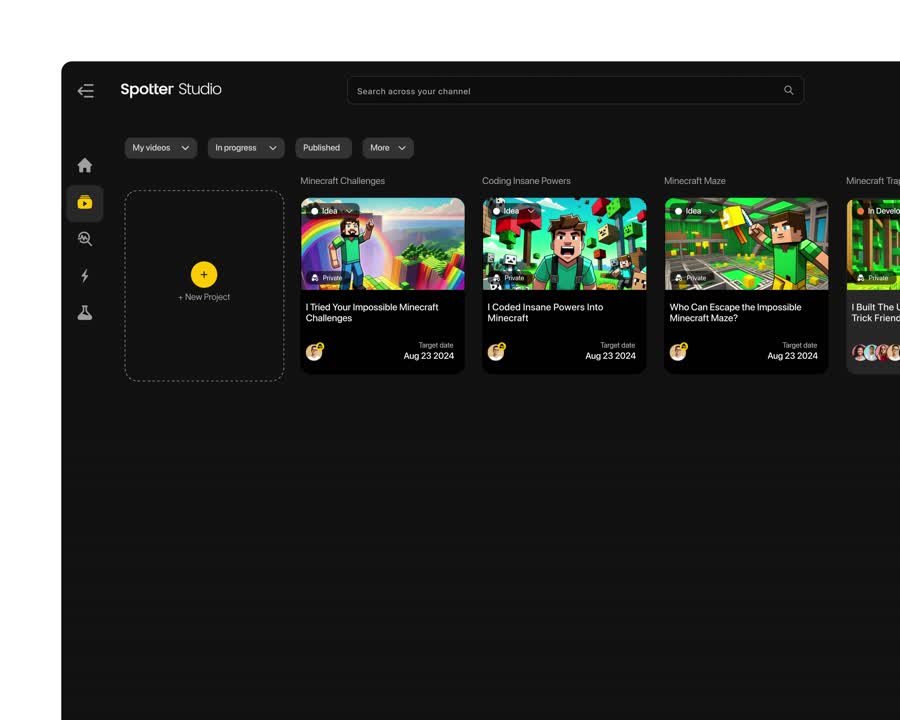Click the + New Project label

point(204,297)
